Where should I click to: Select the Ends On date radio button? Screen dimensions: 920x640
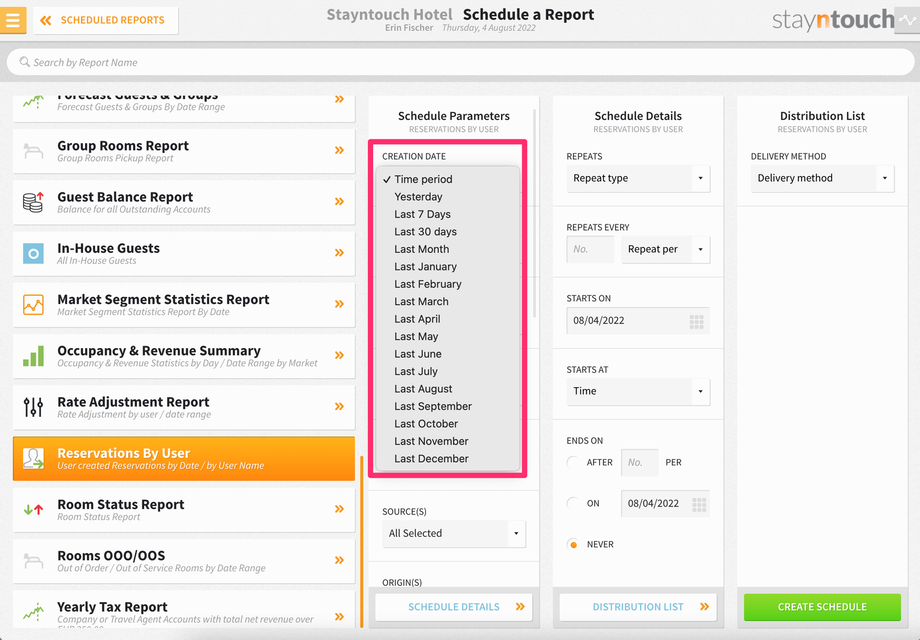point(573,503)
